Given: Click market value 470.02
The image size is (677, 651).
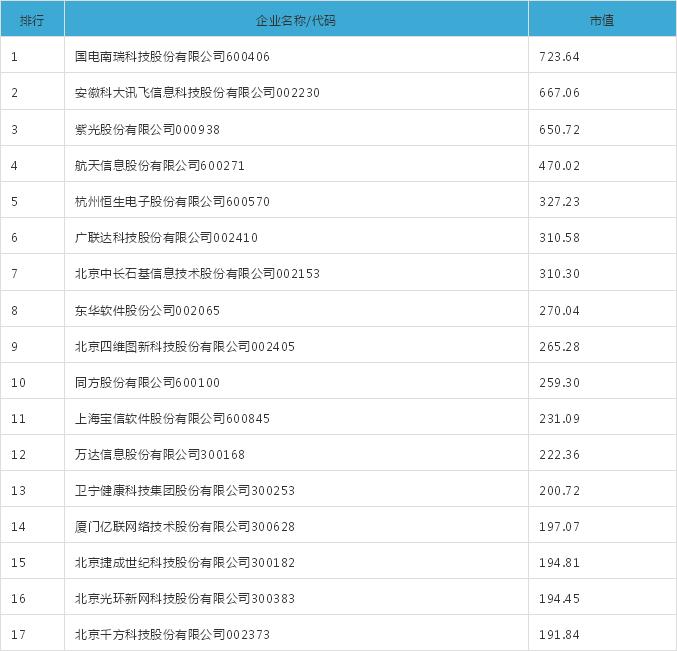Looking at the screenshot, I should (x=560, y=166).
